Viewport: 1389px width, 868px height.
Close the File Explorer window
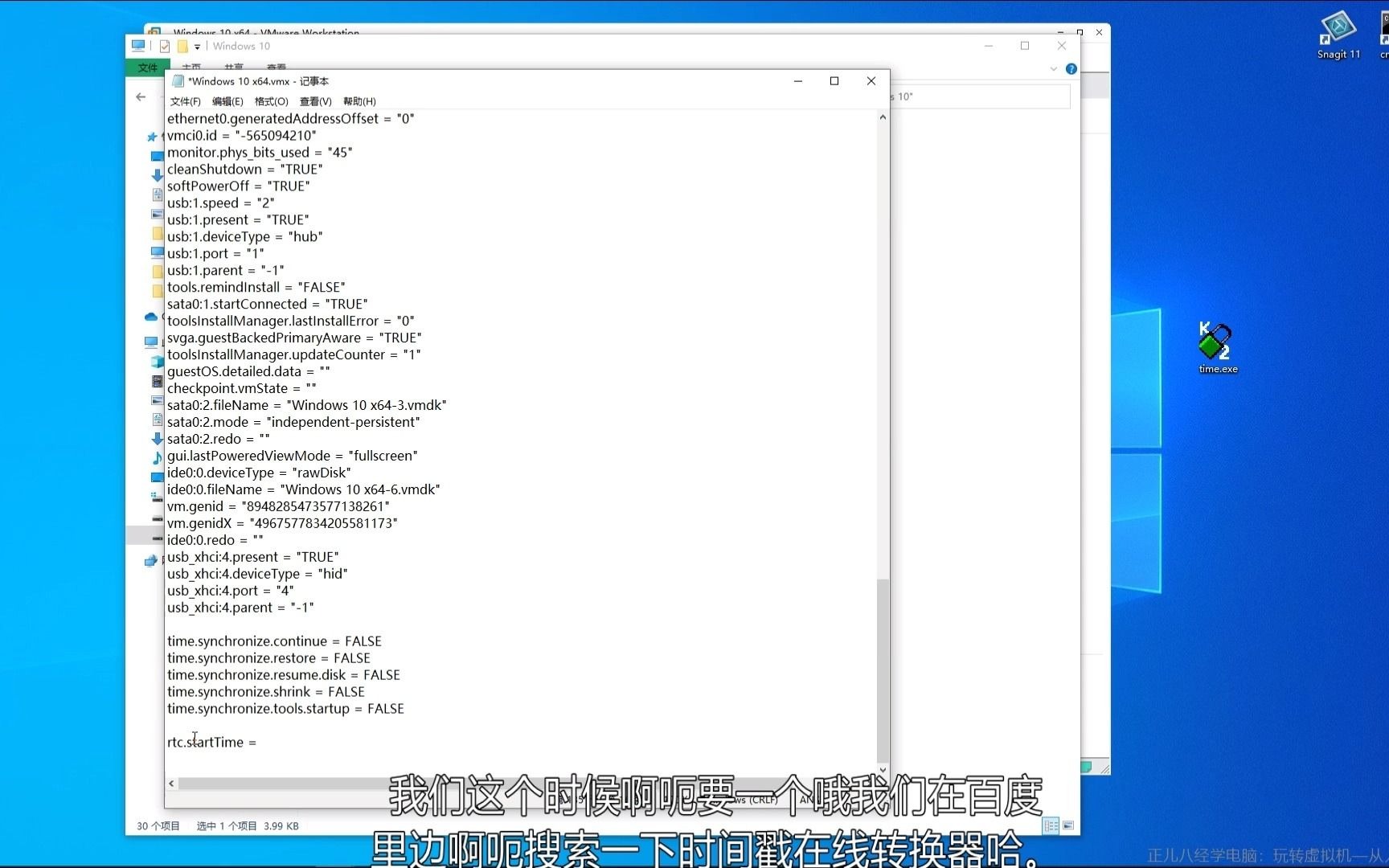point(1062,46)
